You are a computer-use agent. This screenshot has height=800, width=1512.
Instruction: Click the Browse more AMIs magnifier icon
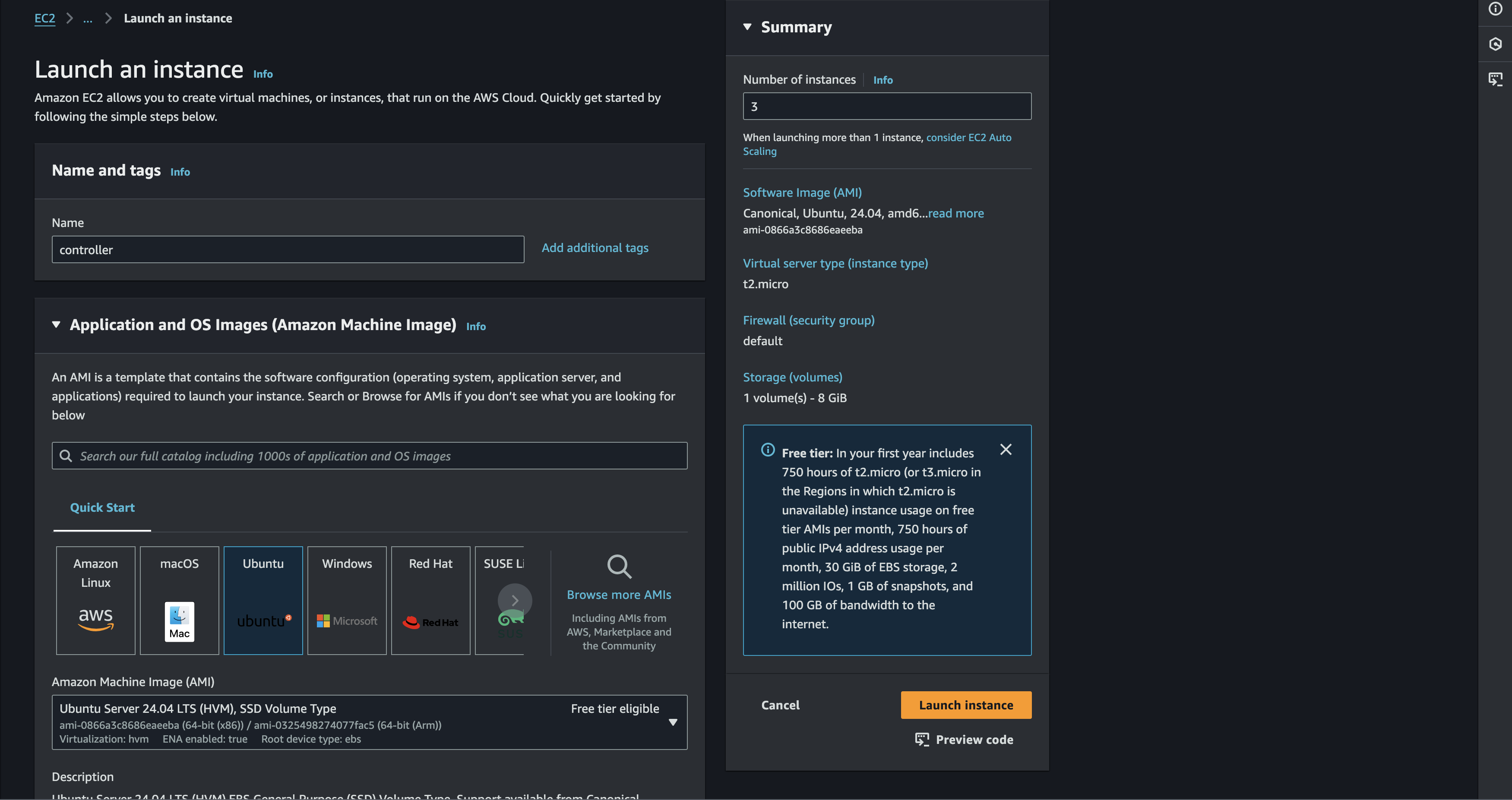pos(619,567)
